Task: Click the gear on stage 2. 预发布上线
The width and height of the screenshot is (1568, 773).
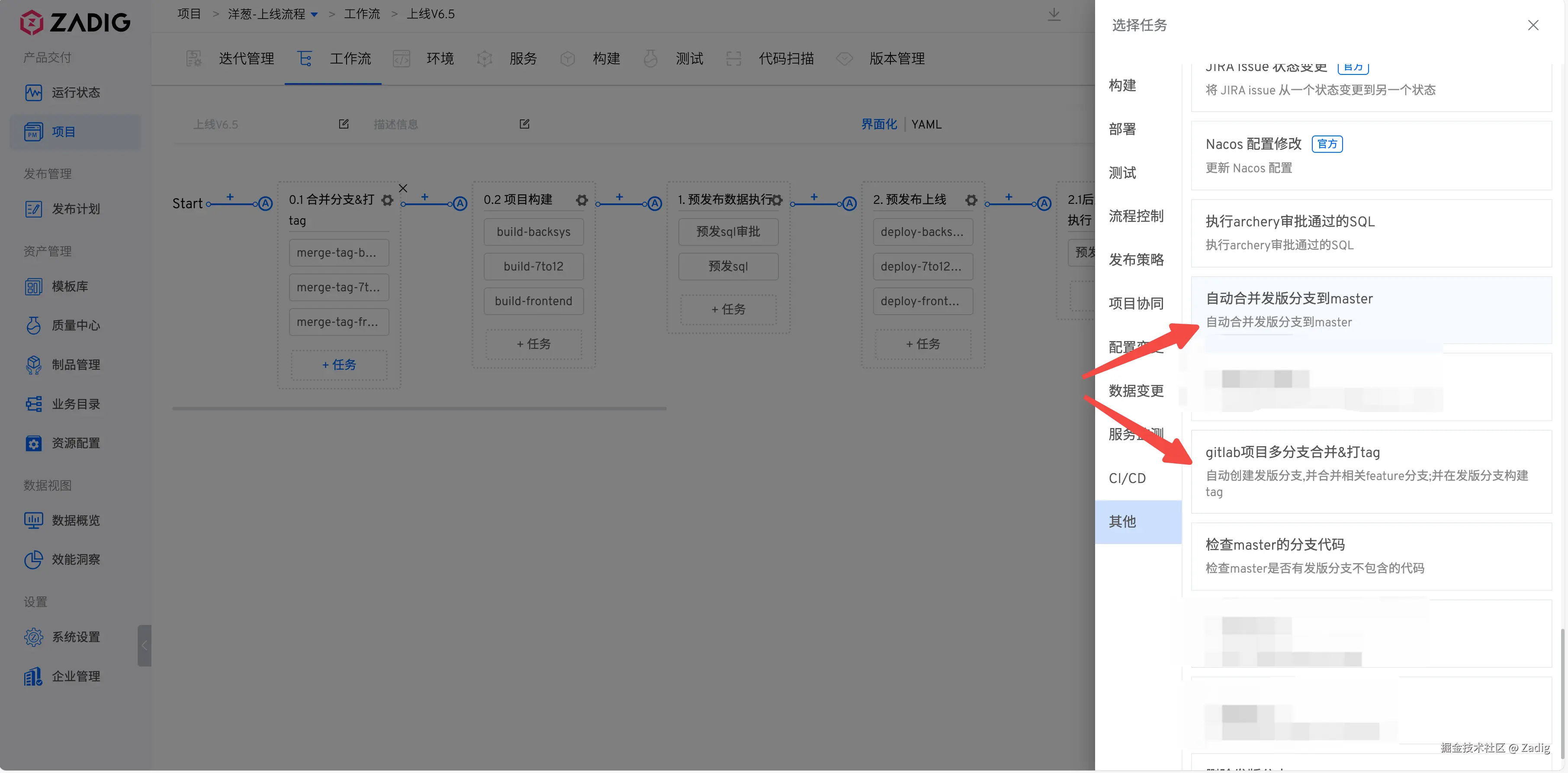Action: 971,200
